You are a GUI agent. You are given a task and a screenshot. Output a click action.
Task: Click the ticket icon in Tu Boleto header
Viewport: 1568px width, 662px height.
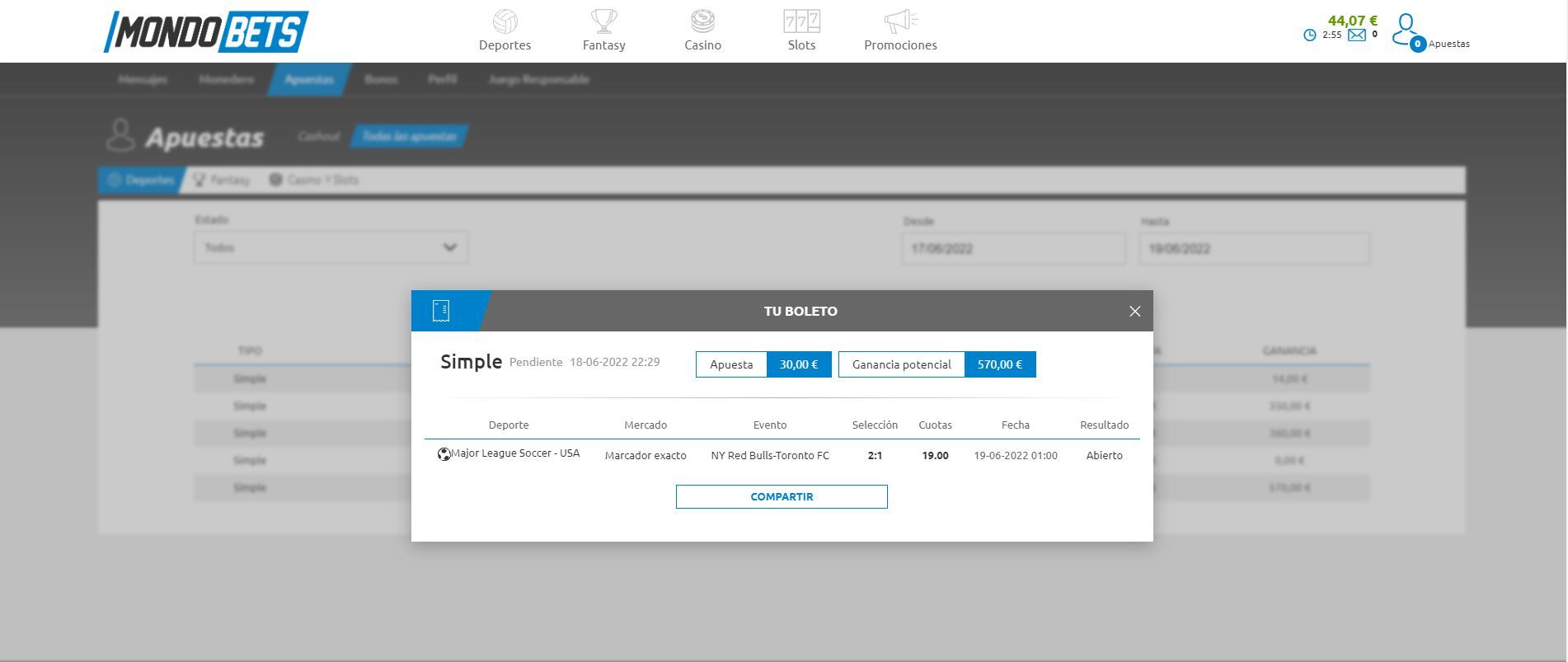(441, 311)
